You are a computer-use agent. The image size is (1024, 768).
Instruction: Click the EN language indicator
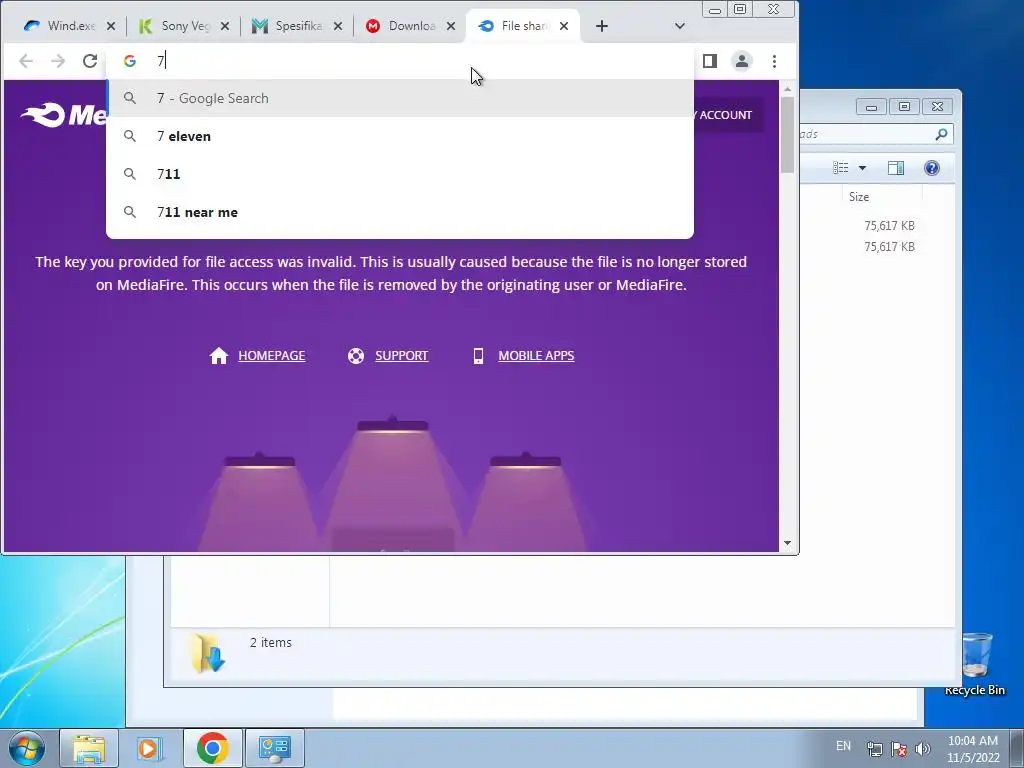point(843,746)
